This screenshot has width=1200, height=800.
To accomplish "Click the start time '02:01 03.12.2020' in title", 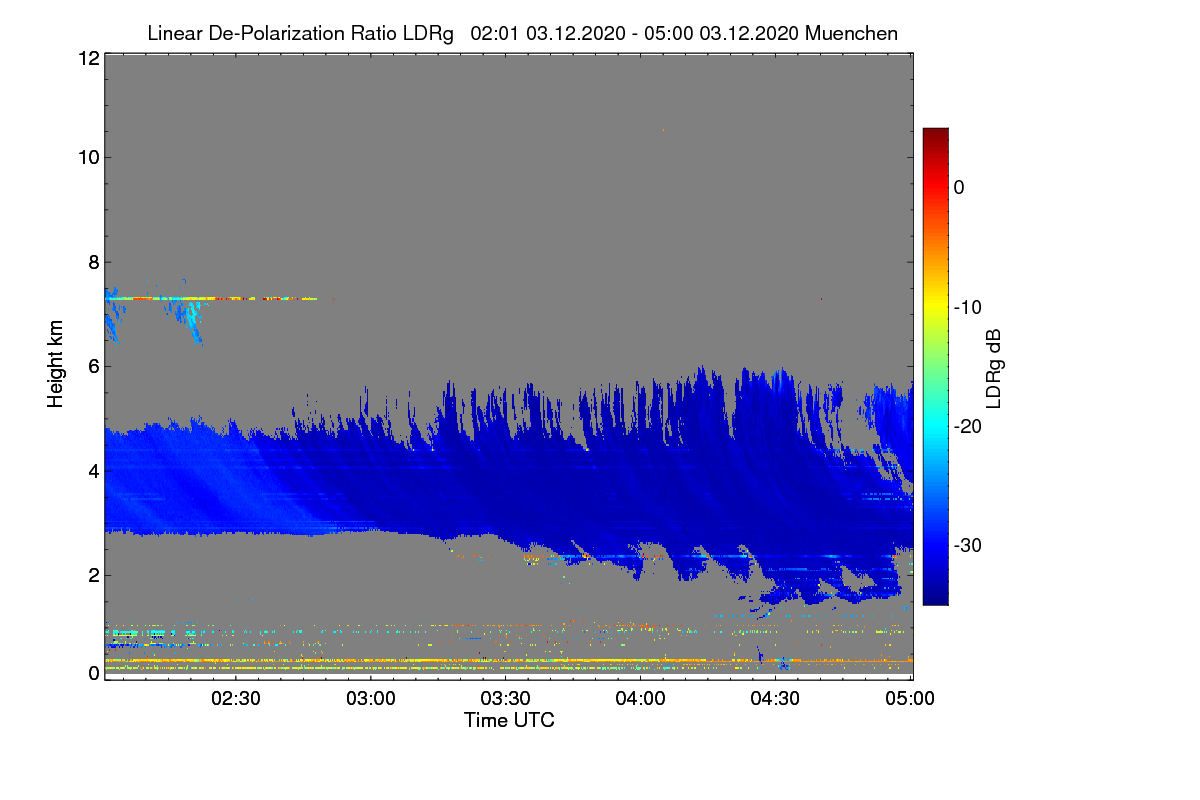I will (546, 34).
